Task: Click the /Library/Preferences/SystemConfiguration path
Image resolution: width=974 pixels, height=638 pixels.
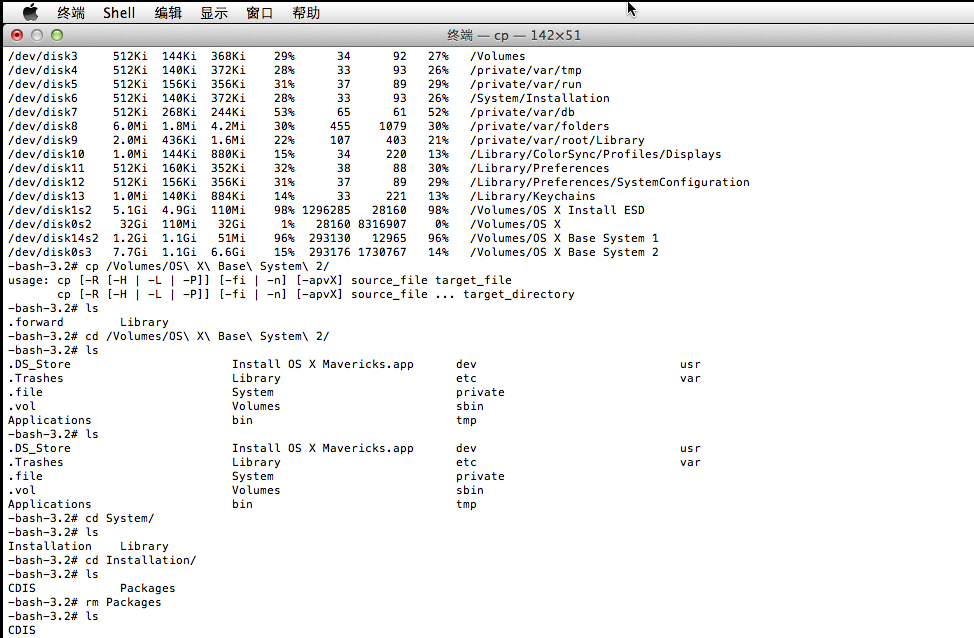Action: pos(609,182)
